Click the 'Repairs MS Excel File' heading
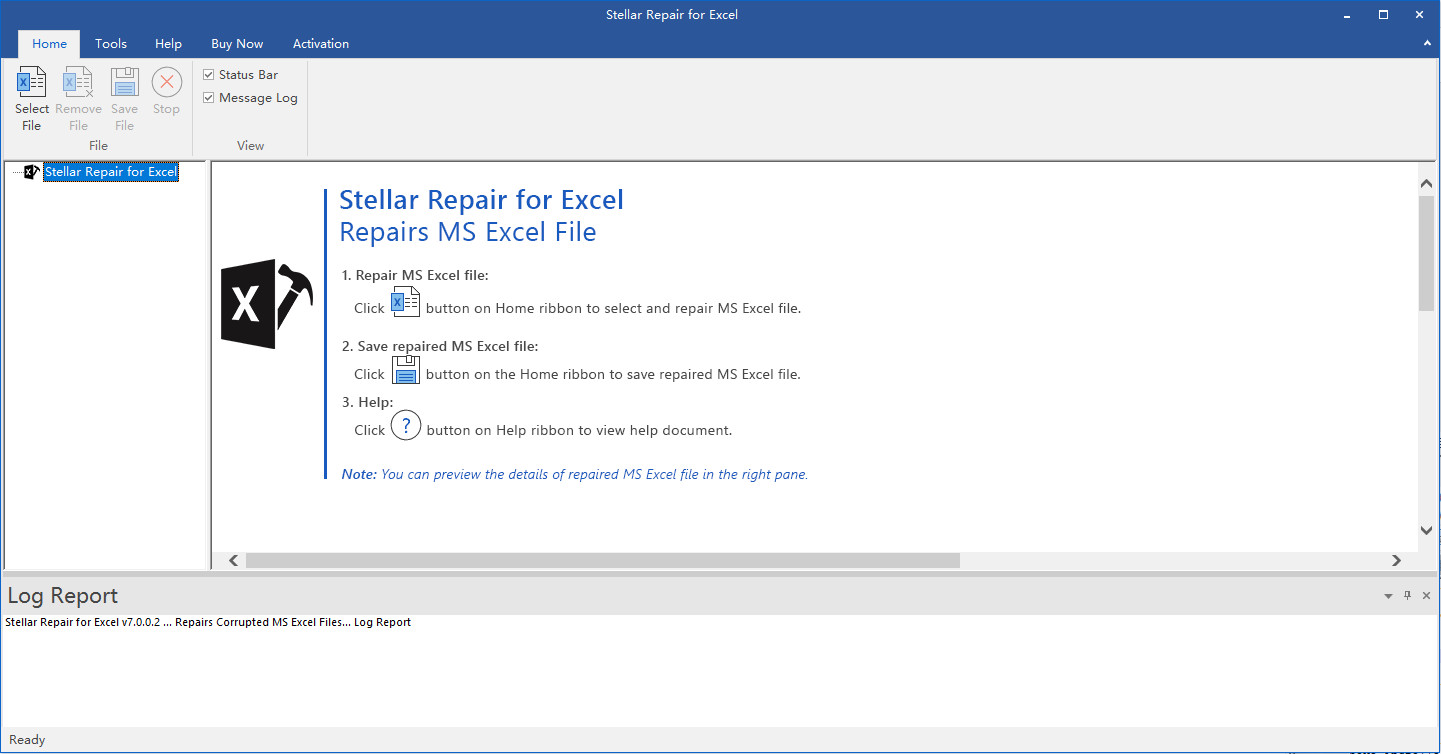Image resolution: width=1441 pixels, height=754 pixels. 468,232
